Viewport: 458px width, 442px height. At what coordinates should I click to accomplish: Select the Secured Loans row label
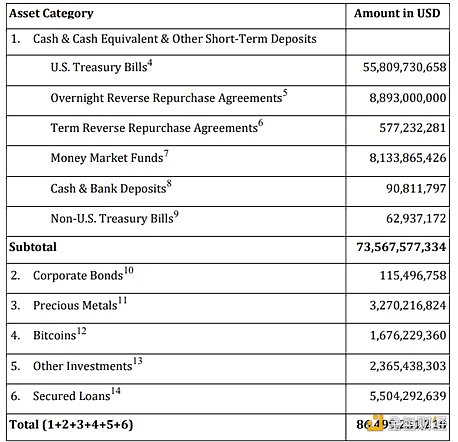(71, 396)
